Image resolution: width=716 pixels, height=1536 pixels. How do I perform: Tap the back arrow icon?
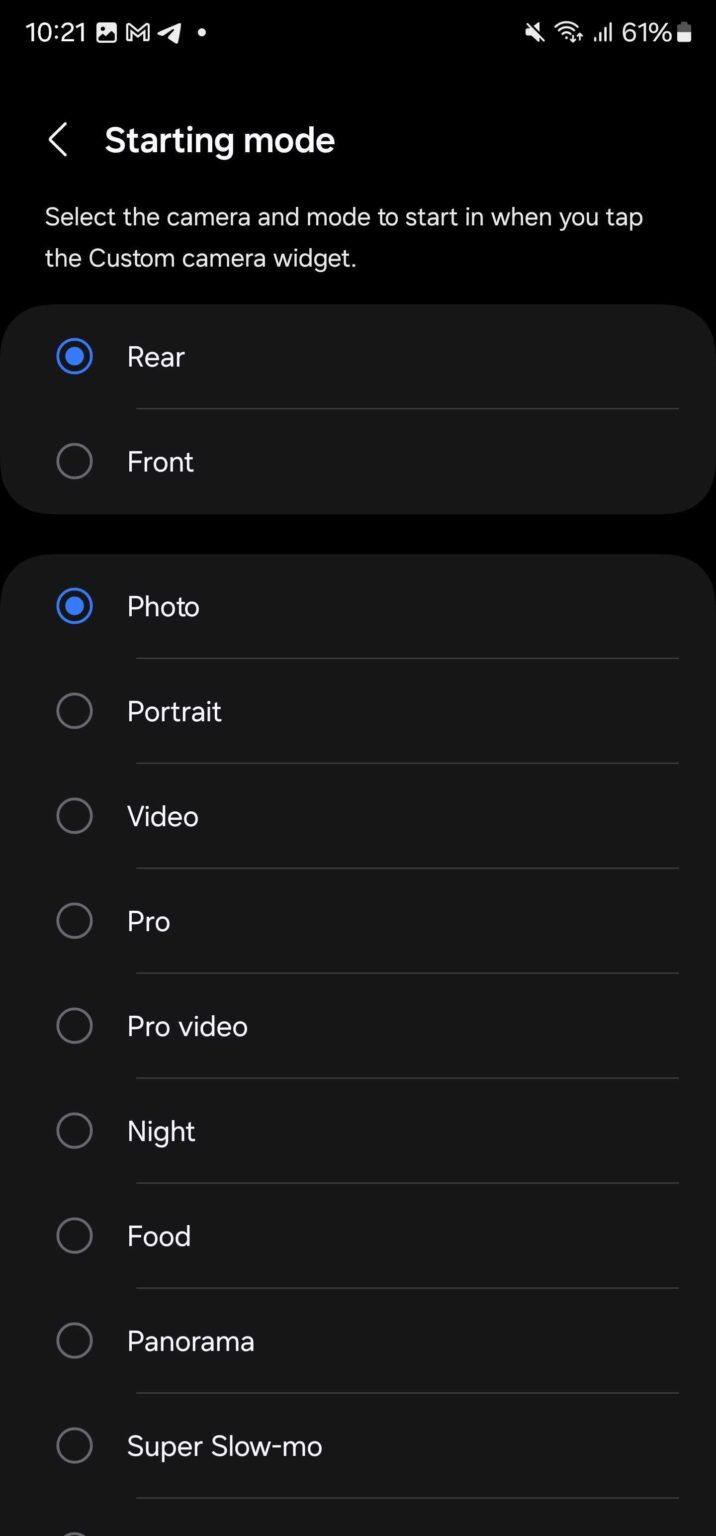[58, 140]
